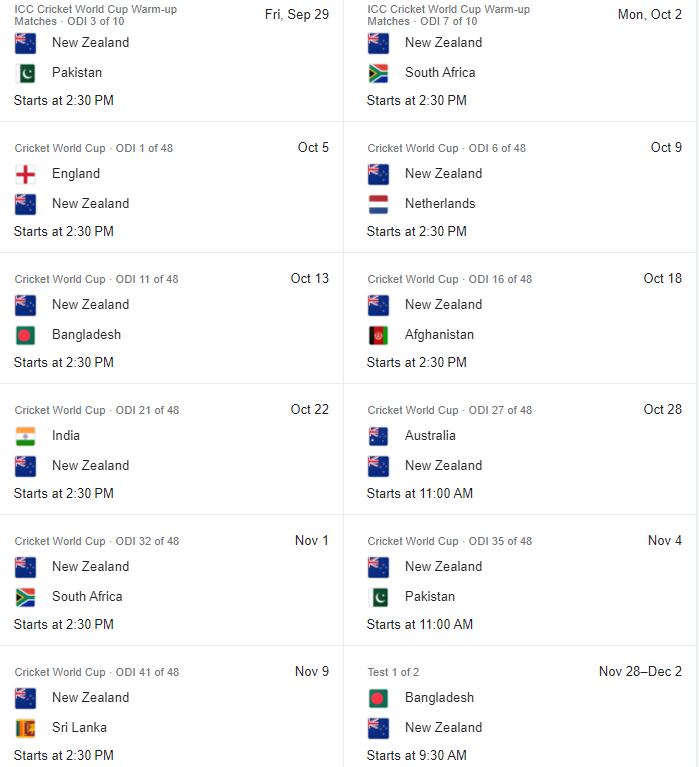The image size is (699, 767).
Task: Click Nov 28–Dec 2 date range
Action: pyautogui.click(x=640, y=672)
